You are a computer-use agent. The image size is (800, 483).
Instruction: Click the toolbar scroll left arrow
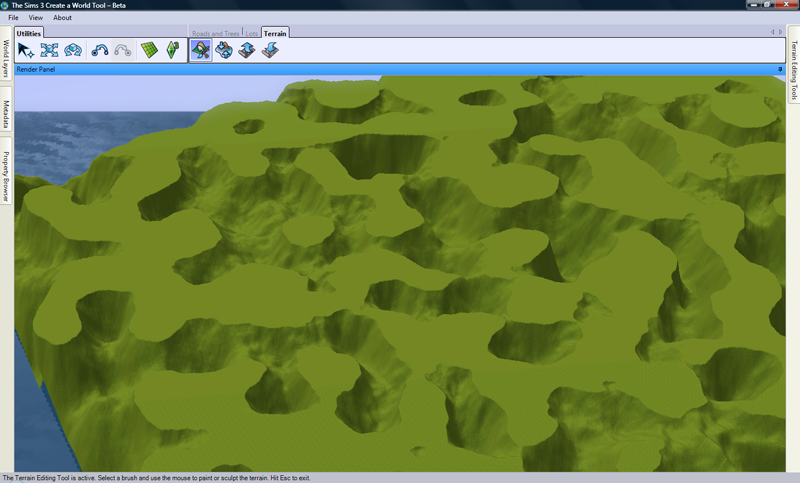pos(772,32)
